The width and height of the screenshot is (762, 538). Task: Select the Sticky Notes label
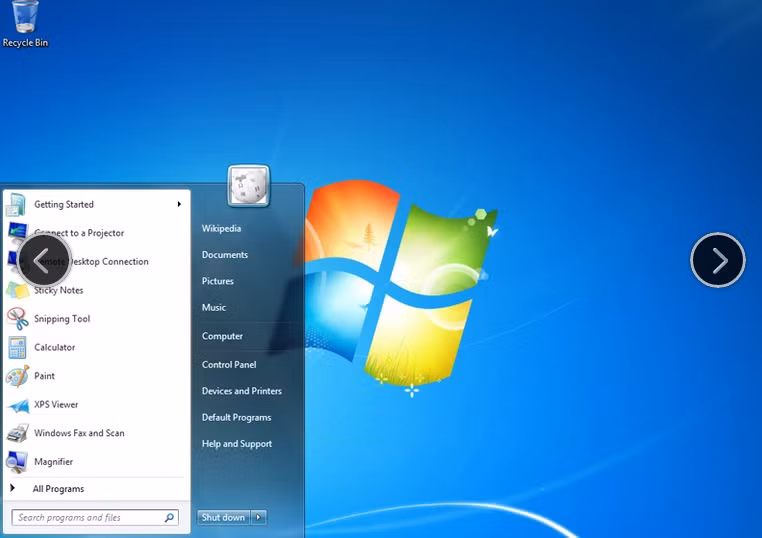click(58, 290)
